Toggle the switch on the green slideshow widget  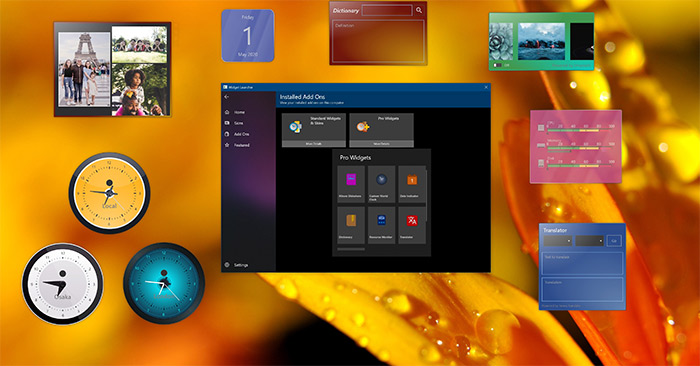[x=497, y=65]
